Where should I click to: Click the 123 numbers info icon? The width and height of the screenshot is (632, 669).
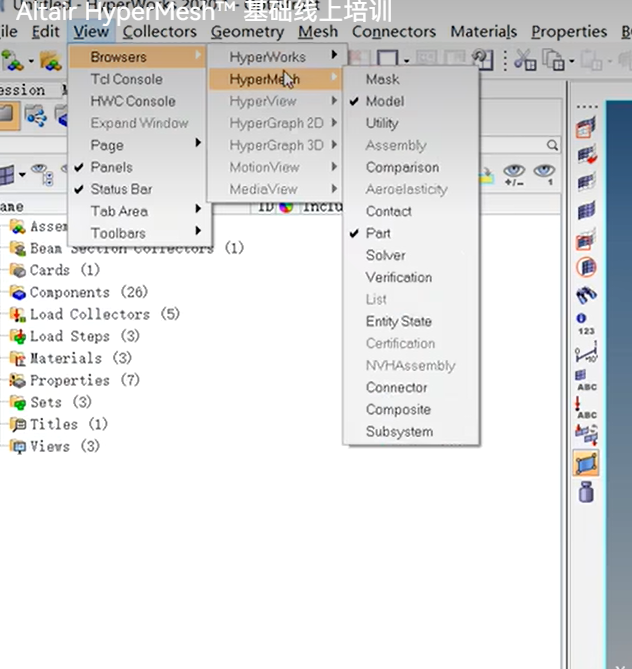[x=586, y=324]
